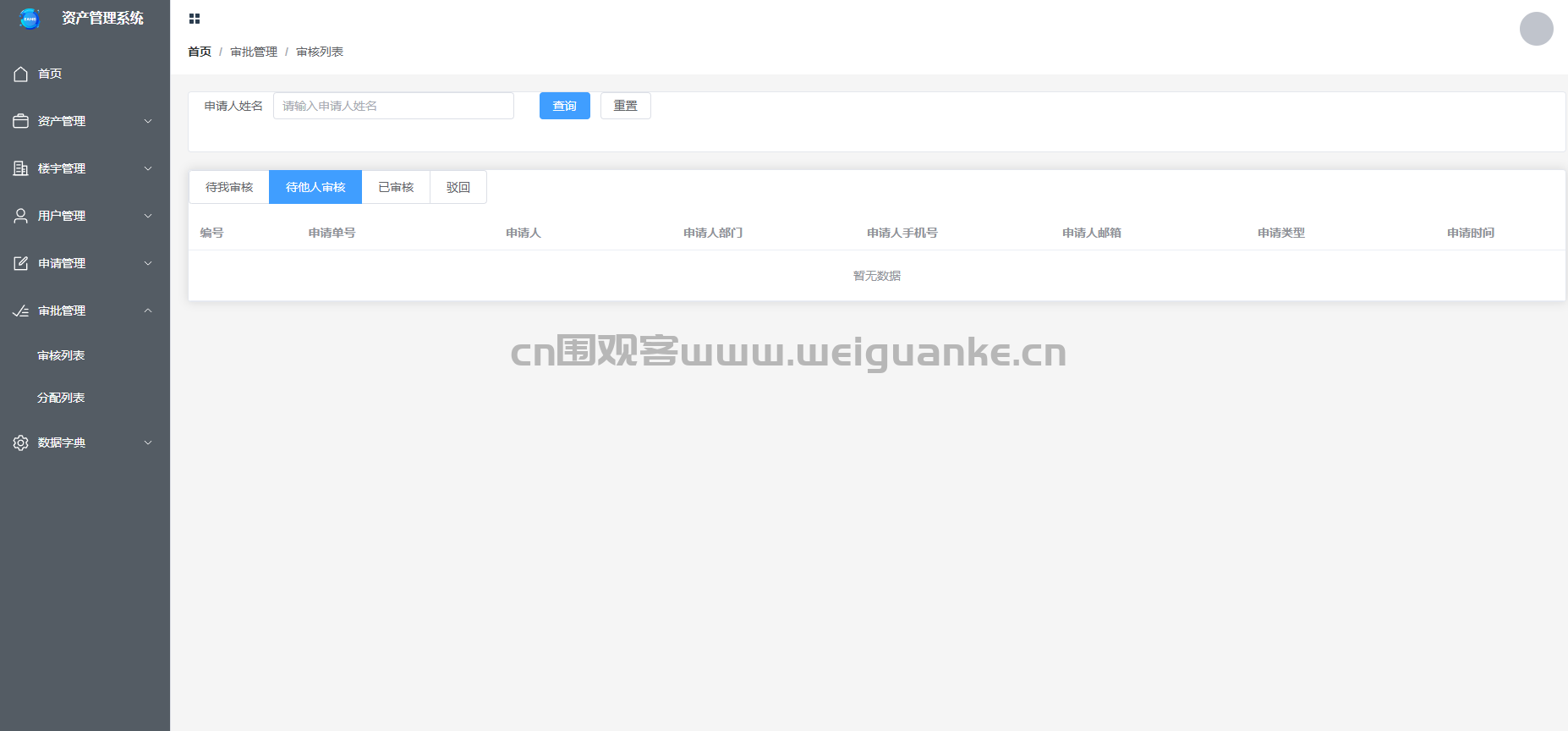1568x731 pixels.
Task: Switch to the 已审核 tab
Action: (396, 188)
